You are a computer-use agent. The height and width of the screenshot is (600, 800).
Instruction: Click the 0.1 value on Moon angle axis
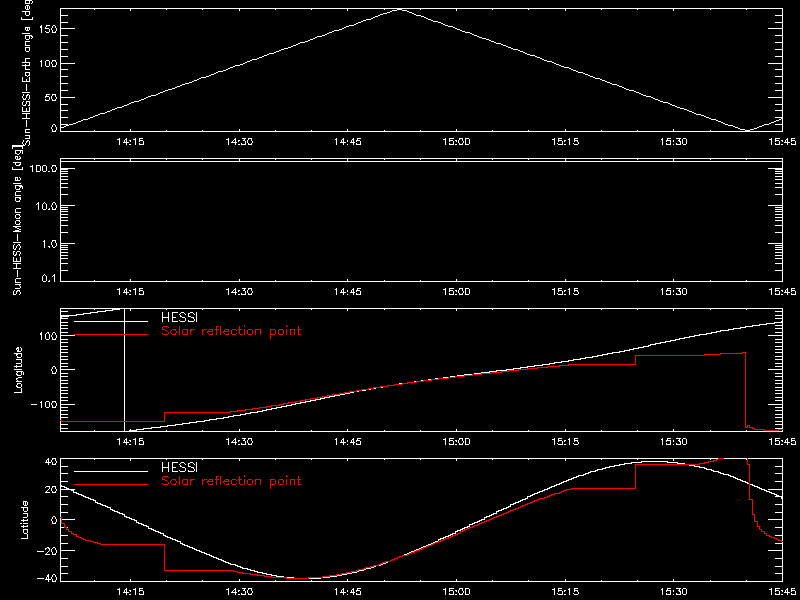click(x=50, y=280)
